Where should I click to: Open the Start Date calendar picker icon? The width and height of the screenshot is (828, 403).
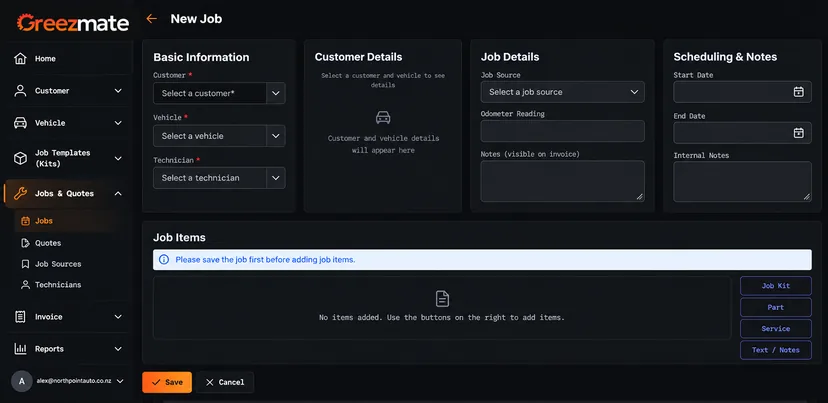(x=798, y=92)
